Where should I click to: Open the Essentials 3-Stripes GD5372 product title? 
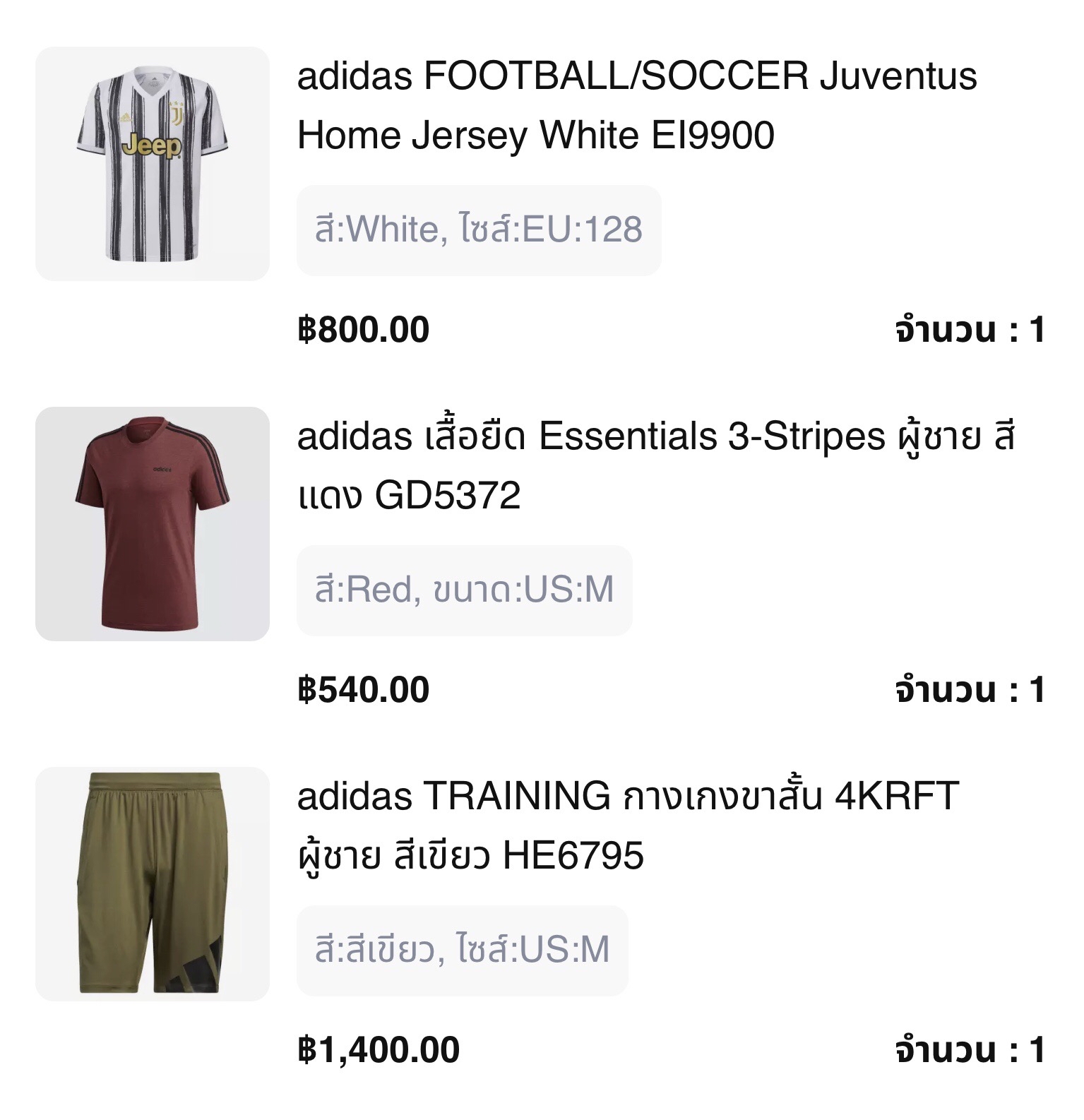(x=656, y=465)
